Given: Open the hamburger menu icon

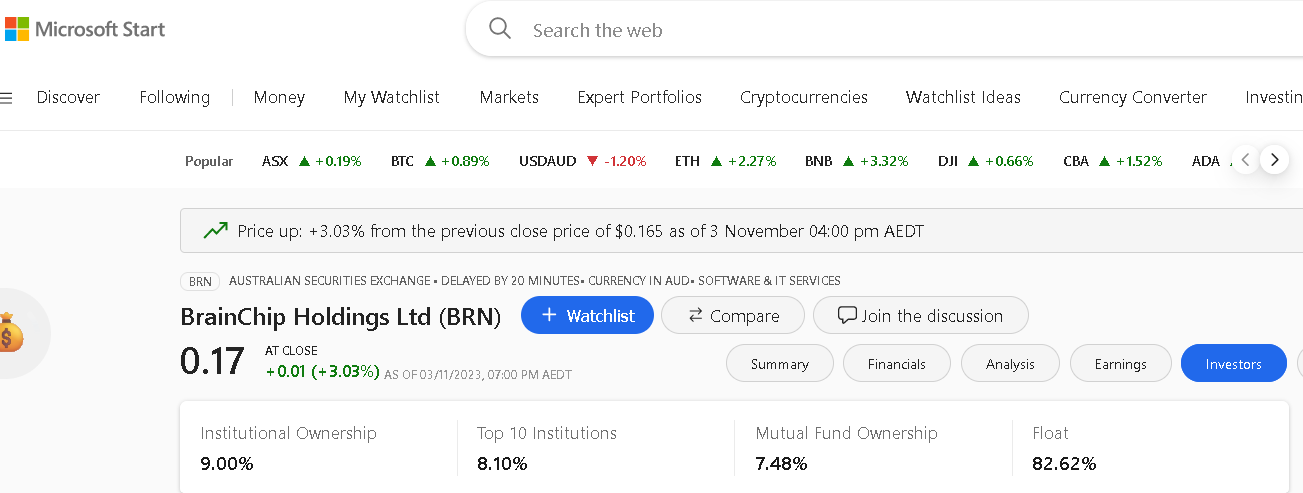Looking at the screenshot, I should [7, 98].
